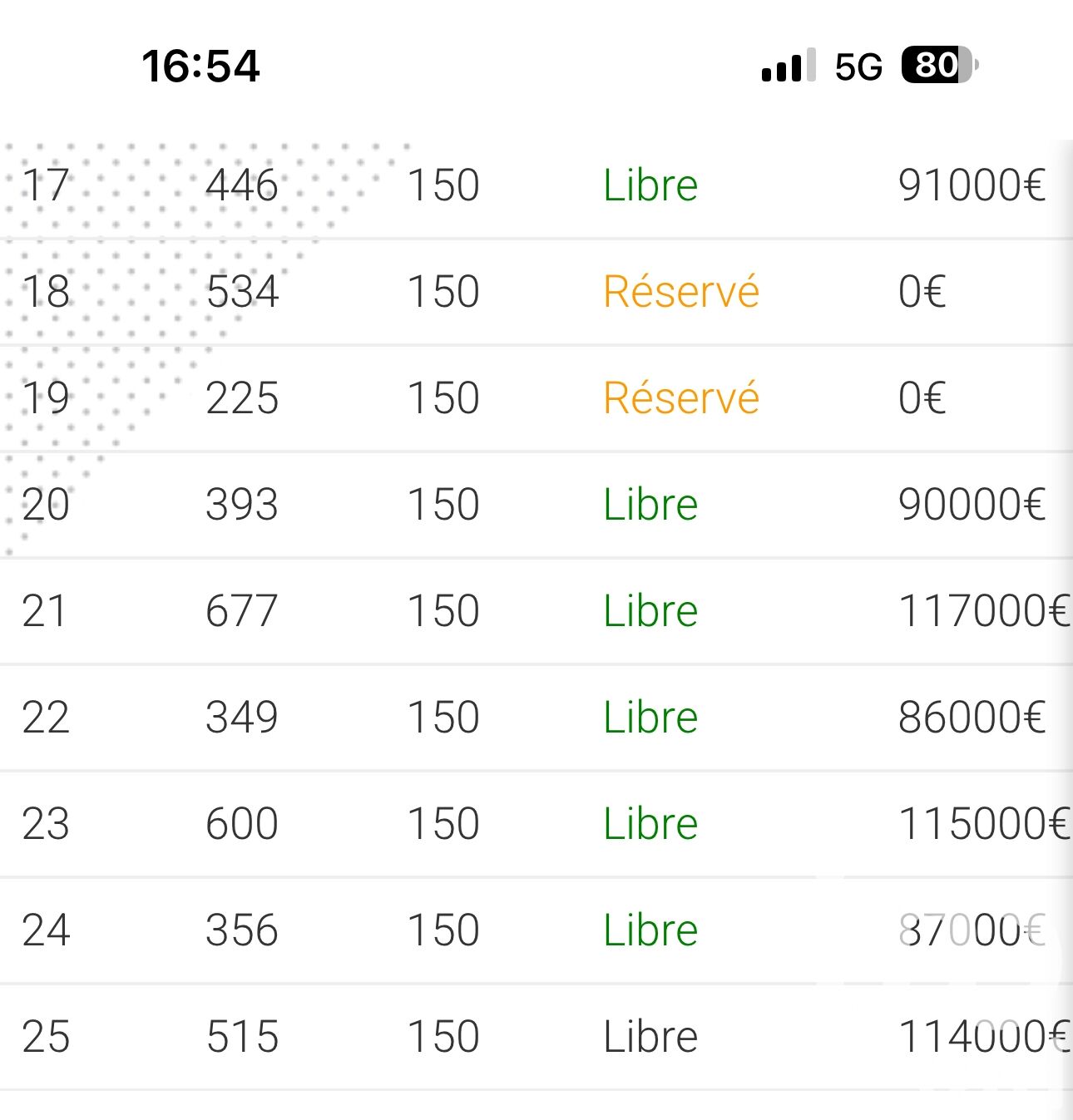Tap the 5G network indicator
The height and width of the screenshot is (1120, 1073).
858,67
